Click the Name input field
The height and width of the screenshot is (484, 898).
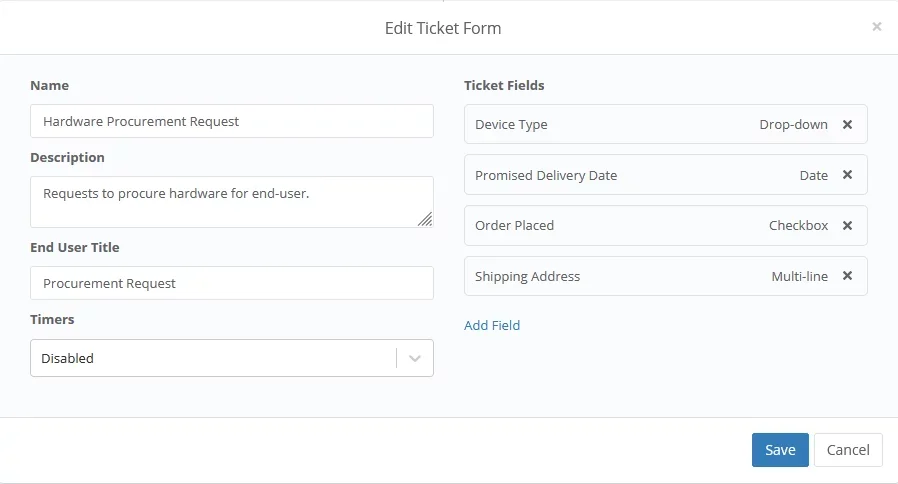point(232,121)
